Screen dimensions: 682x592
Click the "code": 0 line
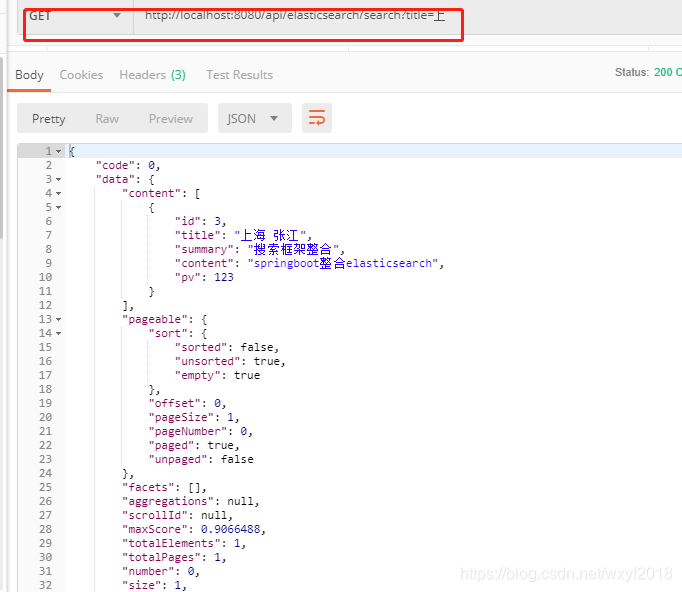128,165
